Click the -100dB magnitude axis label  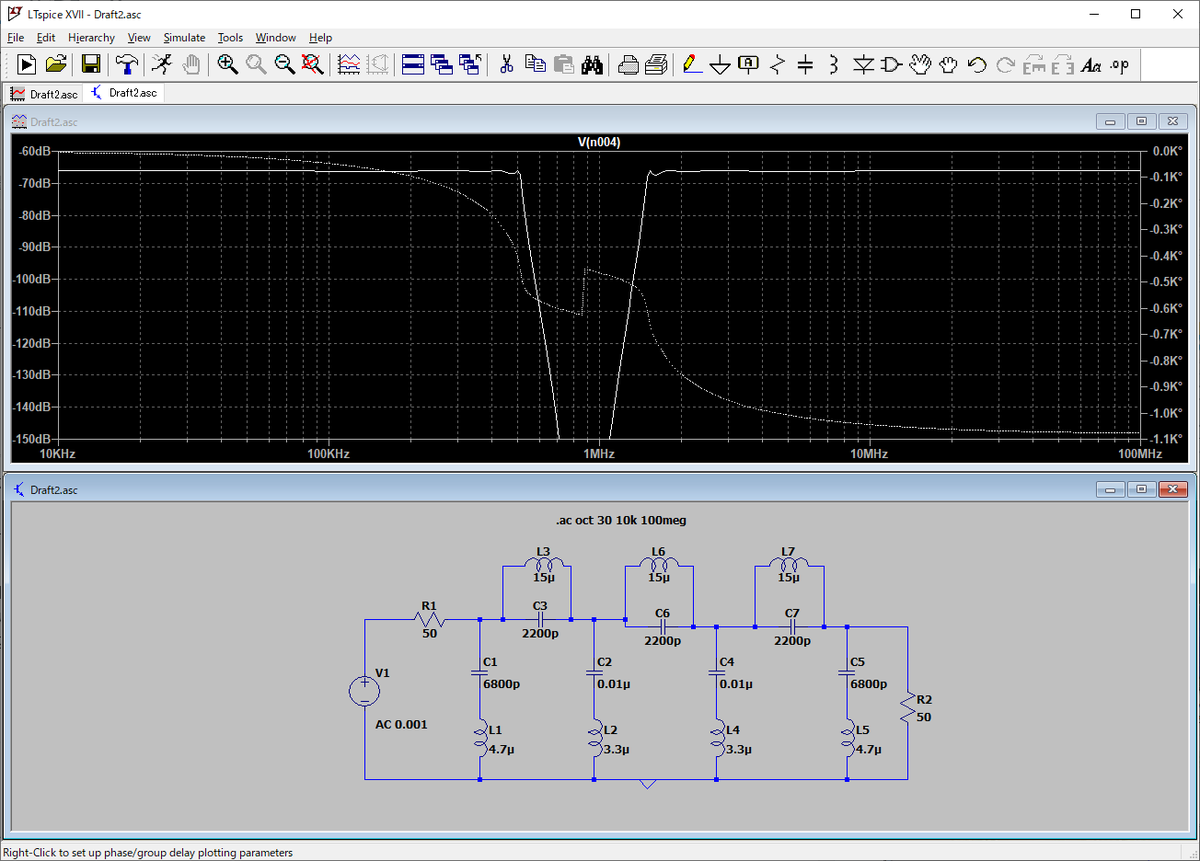tap(33, 279)
